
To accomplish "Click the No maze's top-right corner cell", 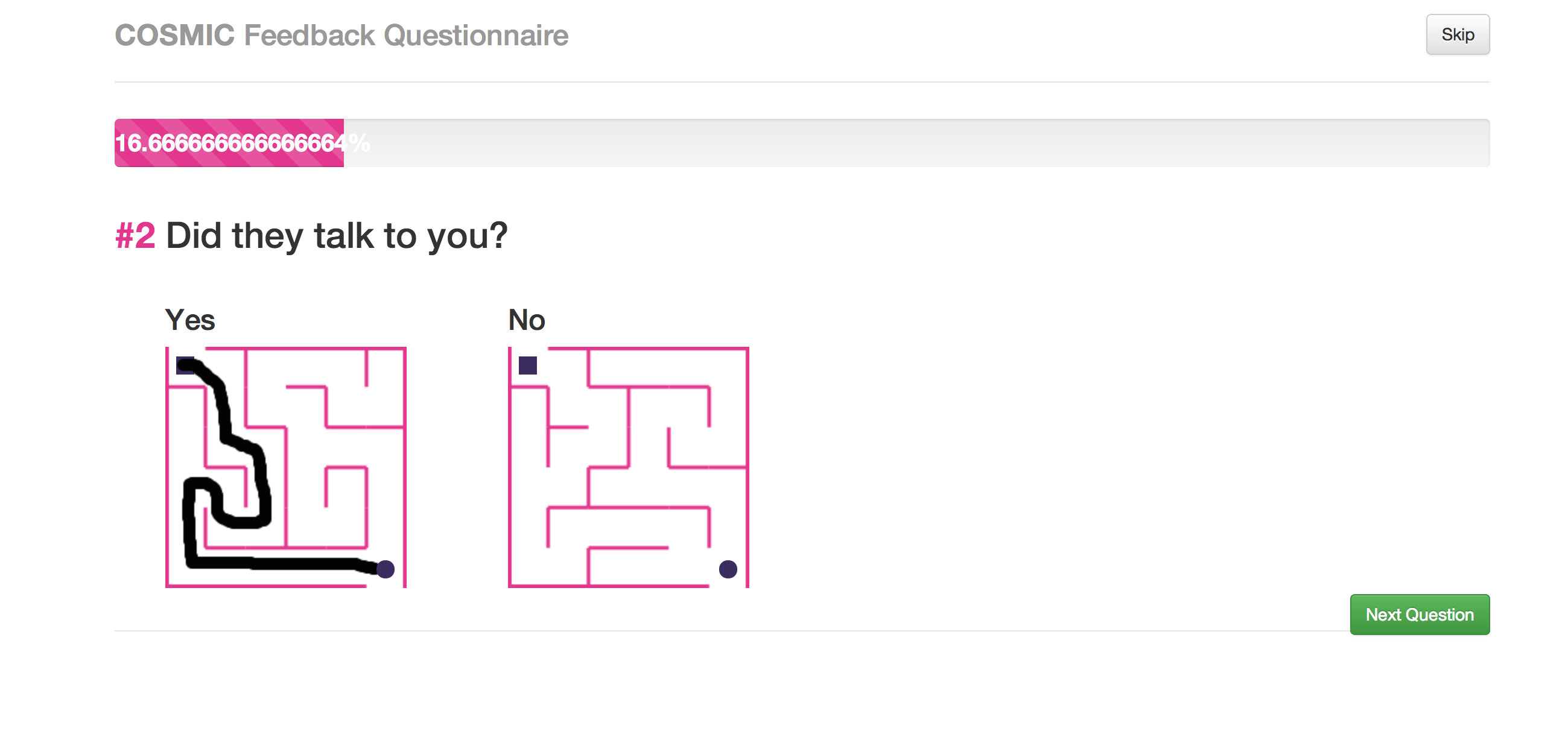I will point(728,367).
